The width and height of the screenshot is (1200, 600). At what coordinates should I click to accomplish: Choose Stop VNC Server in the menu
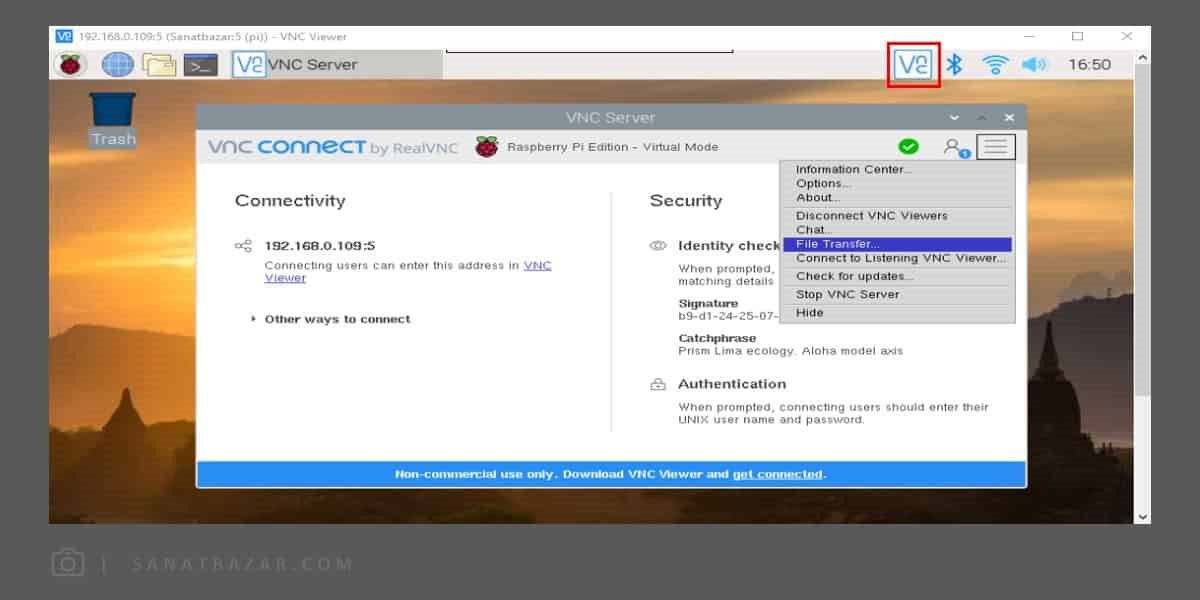coord(897,295)
